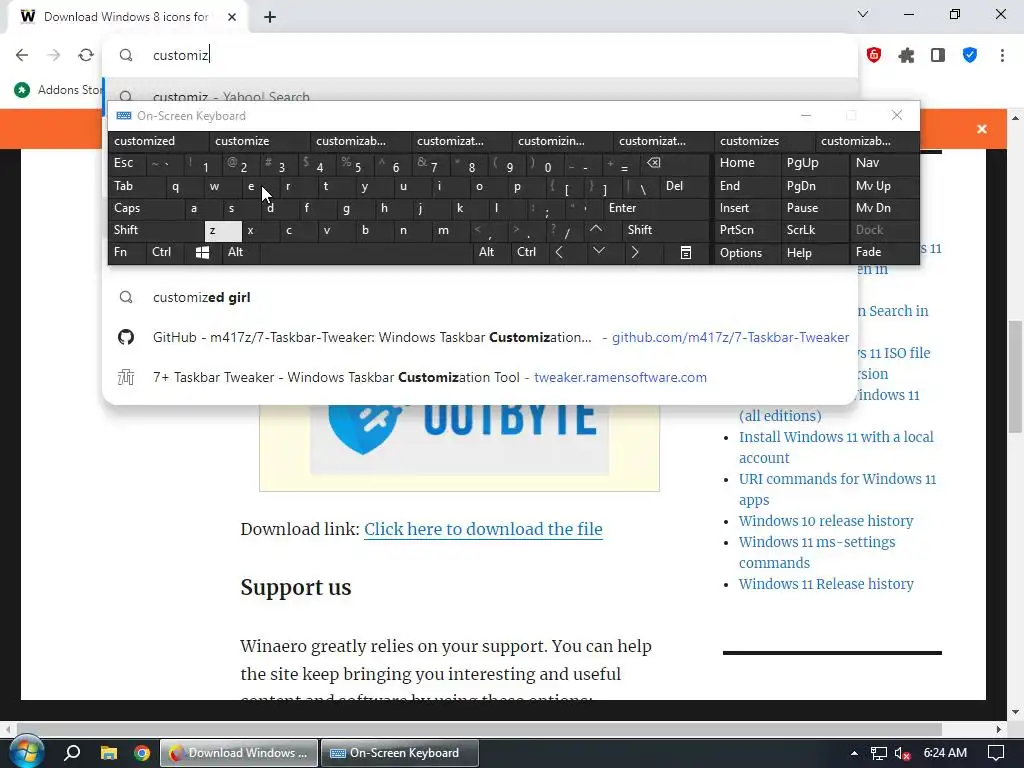The width and height of the screenshot is (1024, 768).
Task: Toggle the left Alt key
Action: click(x=240, y=252)
